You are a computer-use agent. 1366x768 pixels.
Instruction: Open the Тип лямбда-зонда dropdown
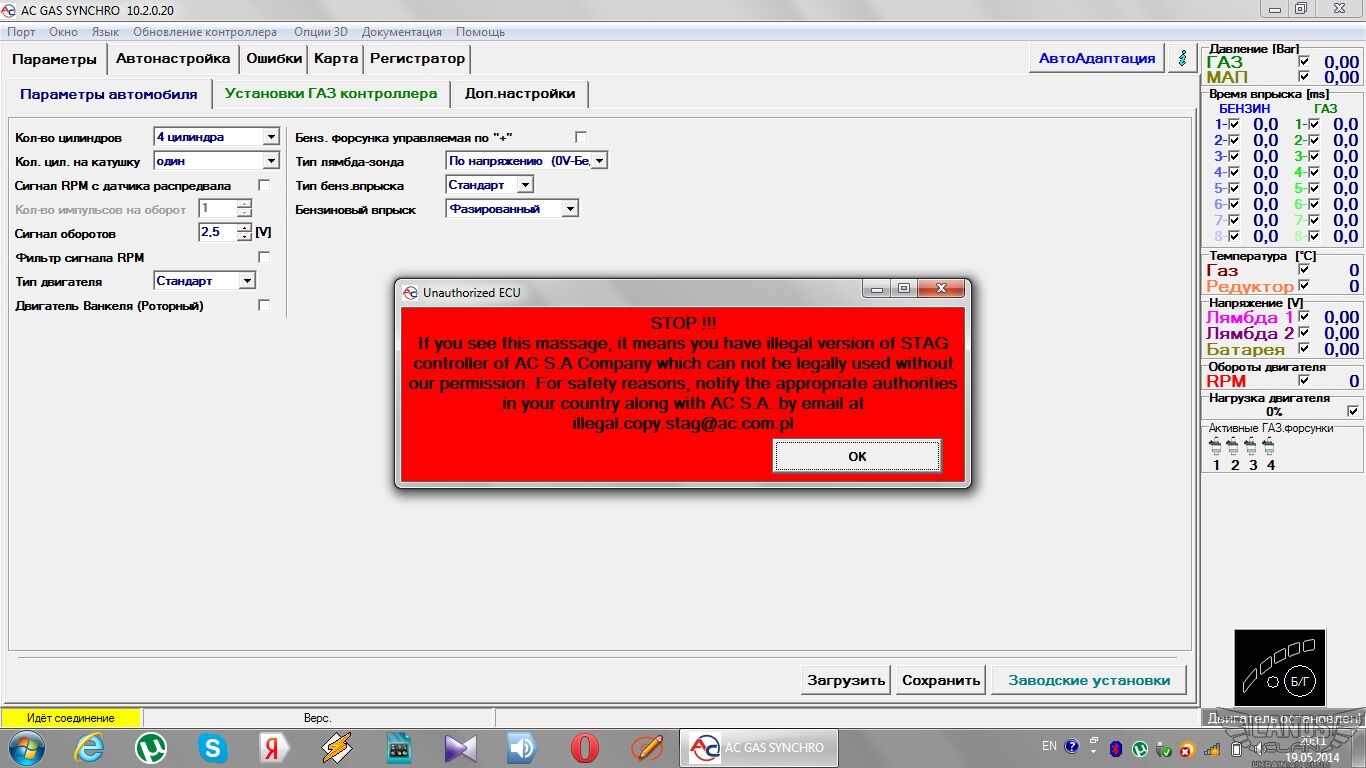pos(599,161)
